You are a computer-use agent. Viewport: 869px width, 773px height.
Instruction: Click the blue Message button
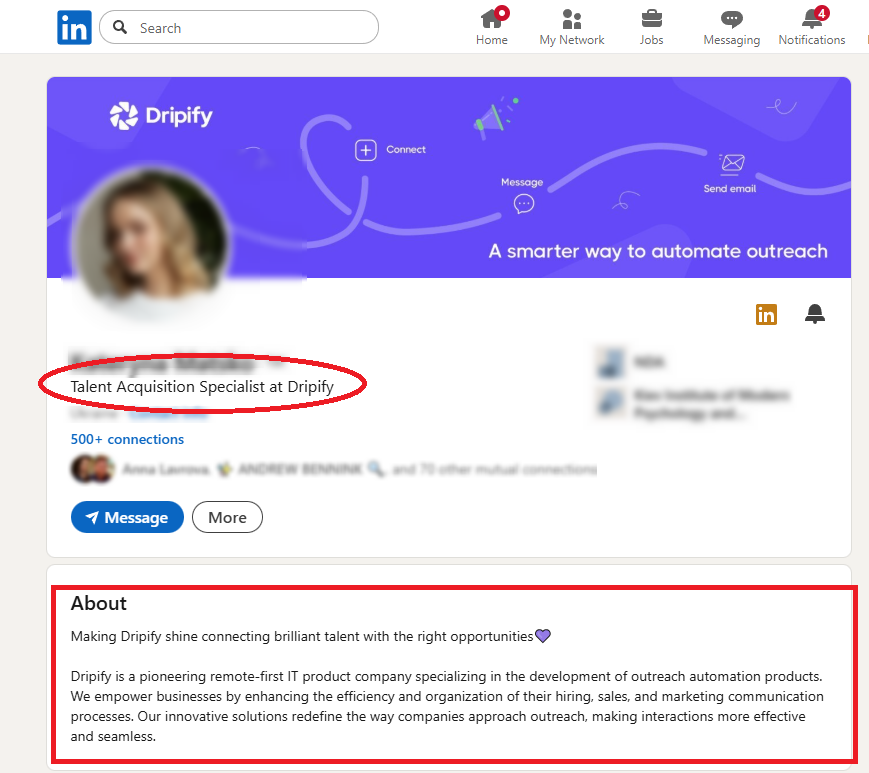click(x=127, y=517)
